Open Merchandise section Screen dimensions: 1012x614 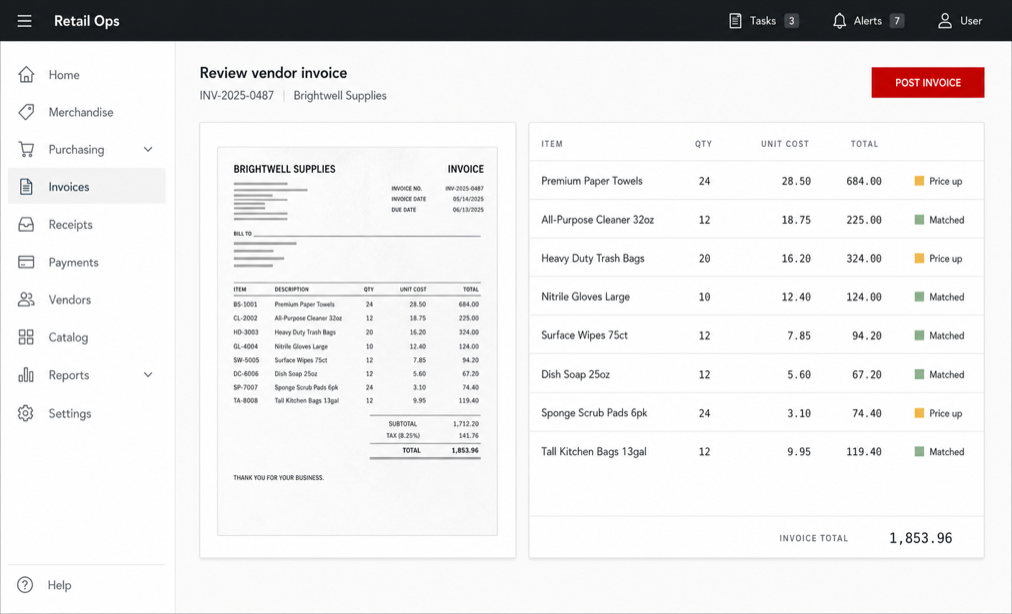[x=86, y=112]
